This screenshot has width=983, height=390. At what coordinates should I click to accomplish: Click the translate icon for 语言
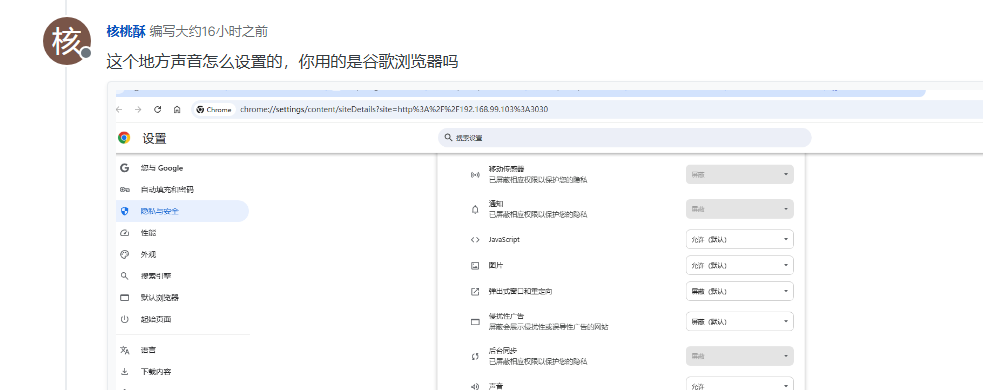(x=125, y=350)
